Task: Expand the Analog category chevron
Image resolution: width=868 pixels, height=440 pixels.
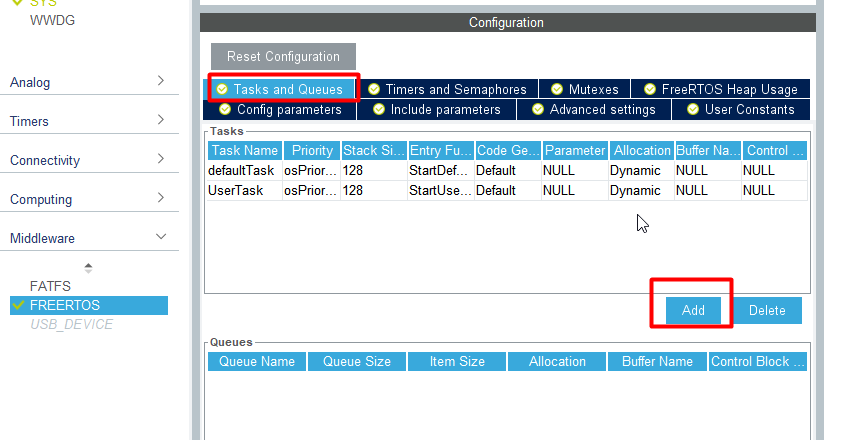Action: point(161,81)
